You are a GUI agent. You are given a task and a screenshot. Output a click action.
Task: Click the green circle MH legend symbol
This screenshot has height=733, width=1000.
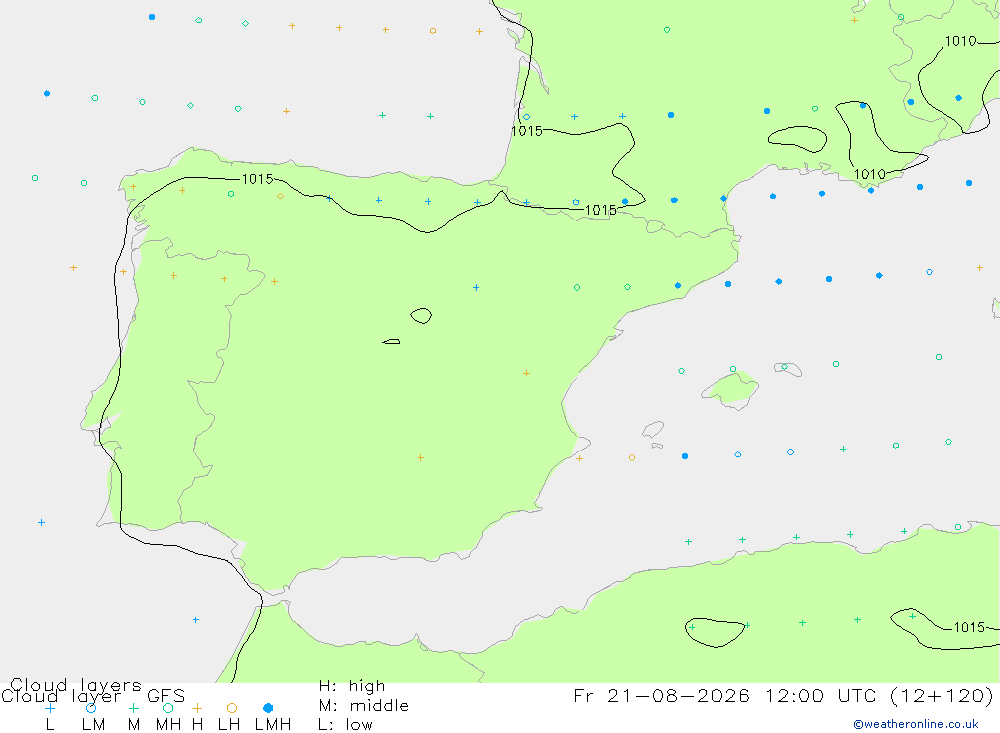(168, 708)
